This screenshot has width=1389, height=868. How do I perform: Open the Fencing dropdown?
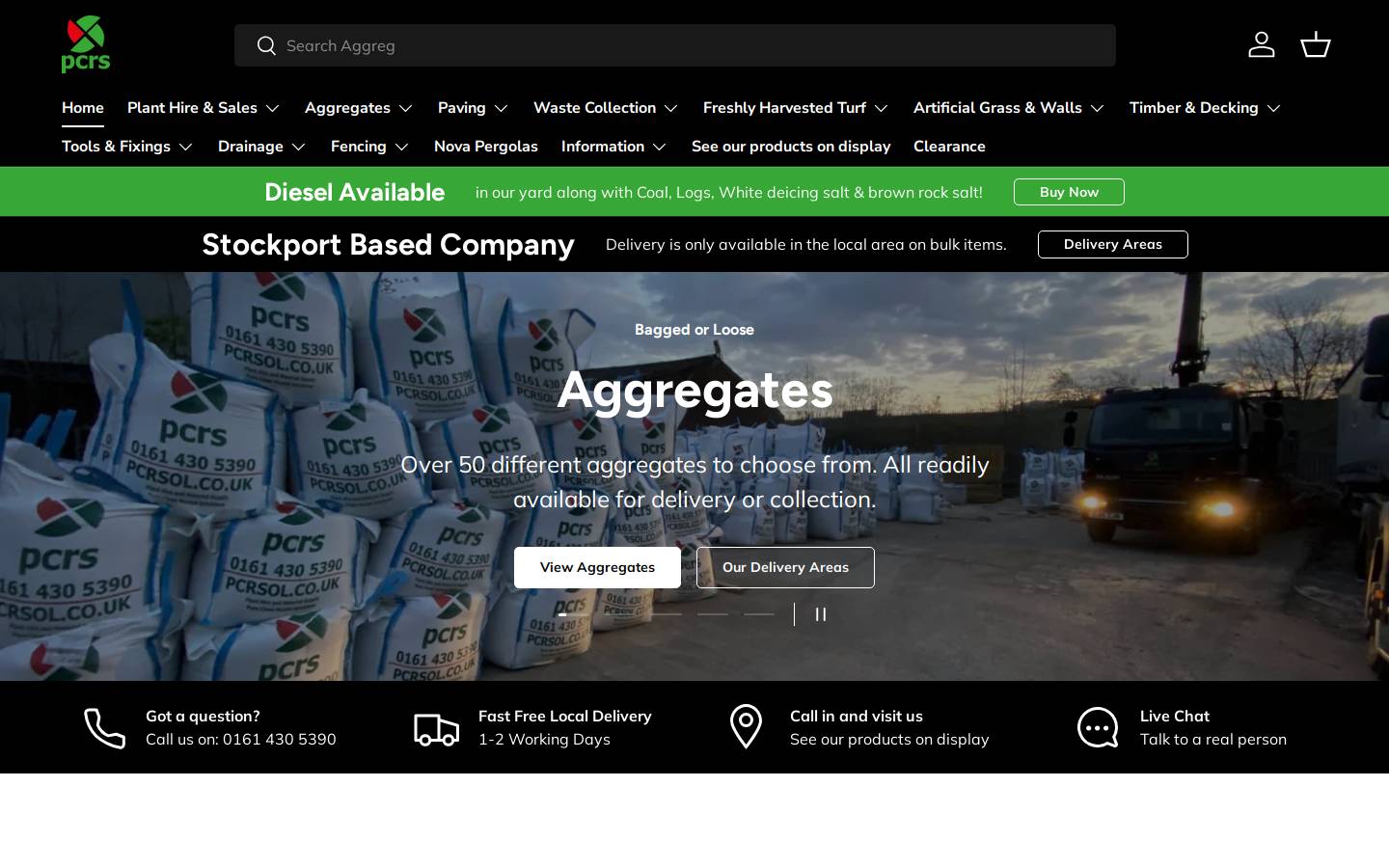coord(369,147)
